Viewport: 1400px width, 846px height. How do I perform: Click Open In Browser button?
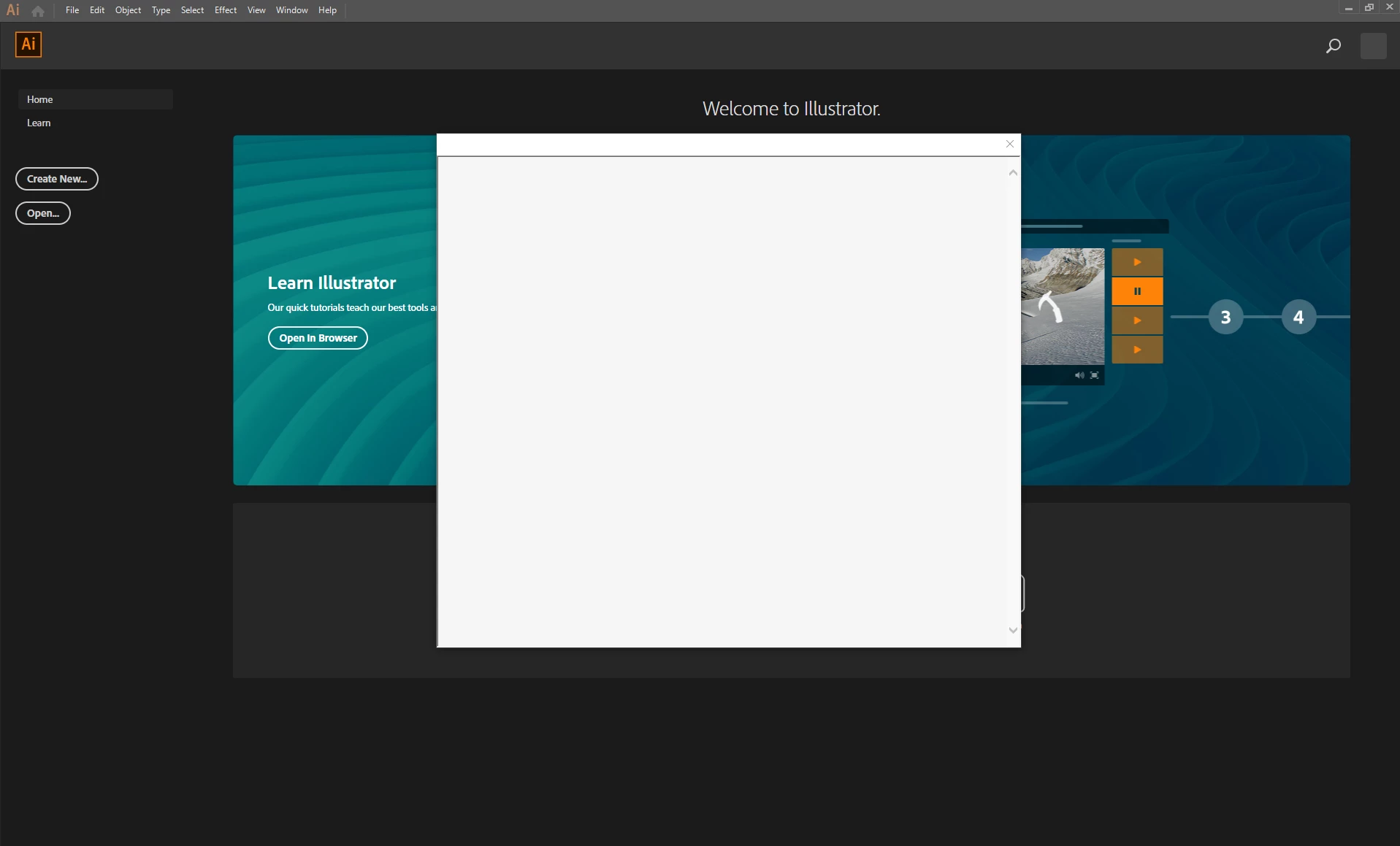tap(318, 338)
